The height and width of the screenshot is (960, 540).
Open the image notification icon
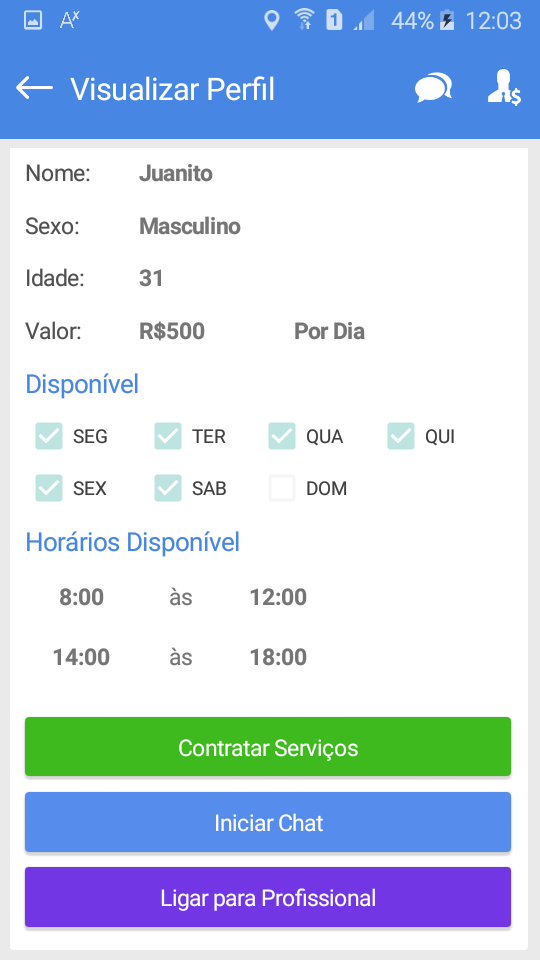pyautogui.click(x=33, y=20)
